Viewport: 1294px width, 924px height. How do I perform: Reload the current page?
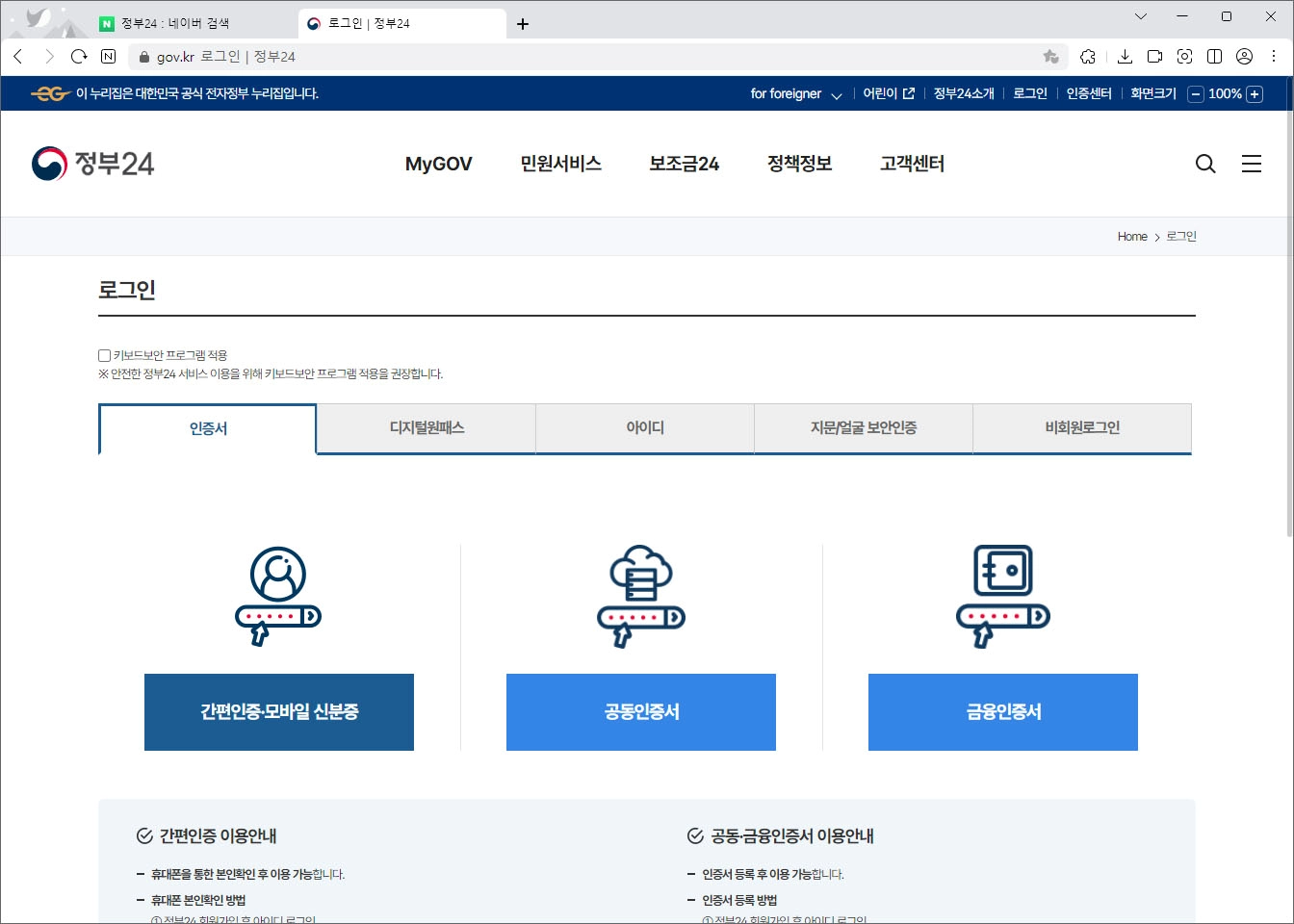79,56
